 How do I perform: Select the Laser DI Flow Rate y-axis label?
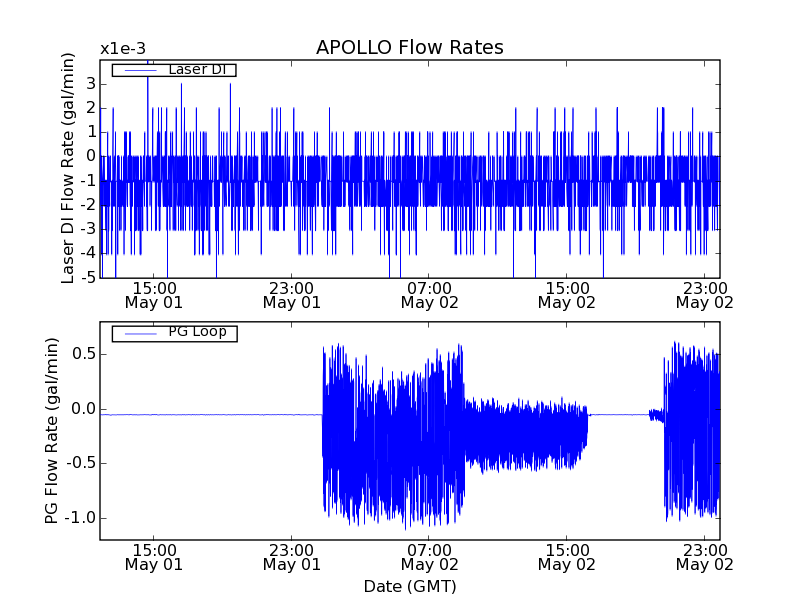coord(68,168)
